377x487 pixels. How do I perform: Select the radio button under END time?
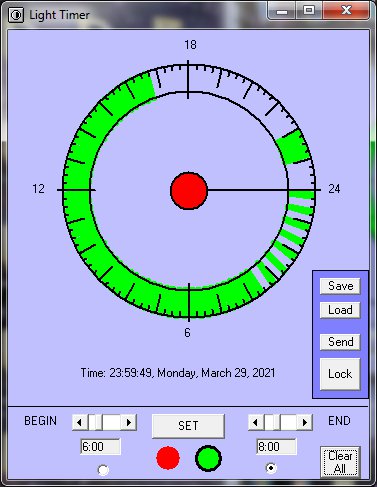pyautogui.click(x=271, y=468)
